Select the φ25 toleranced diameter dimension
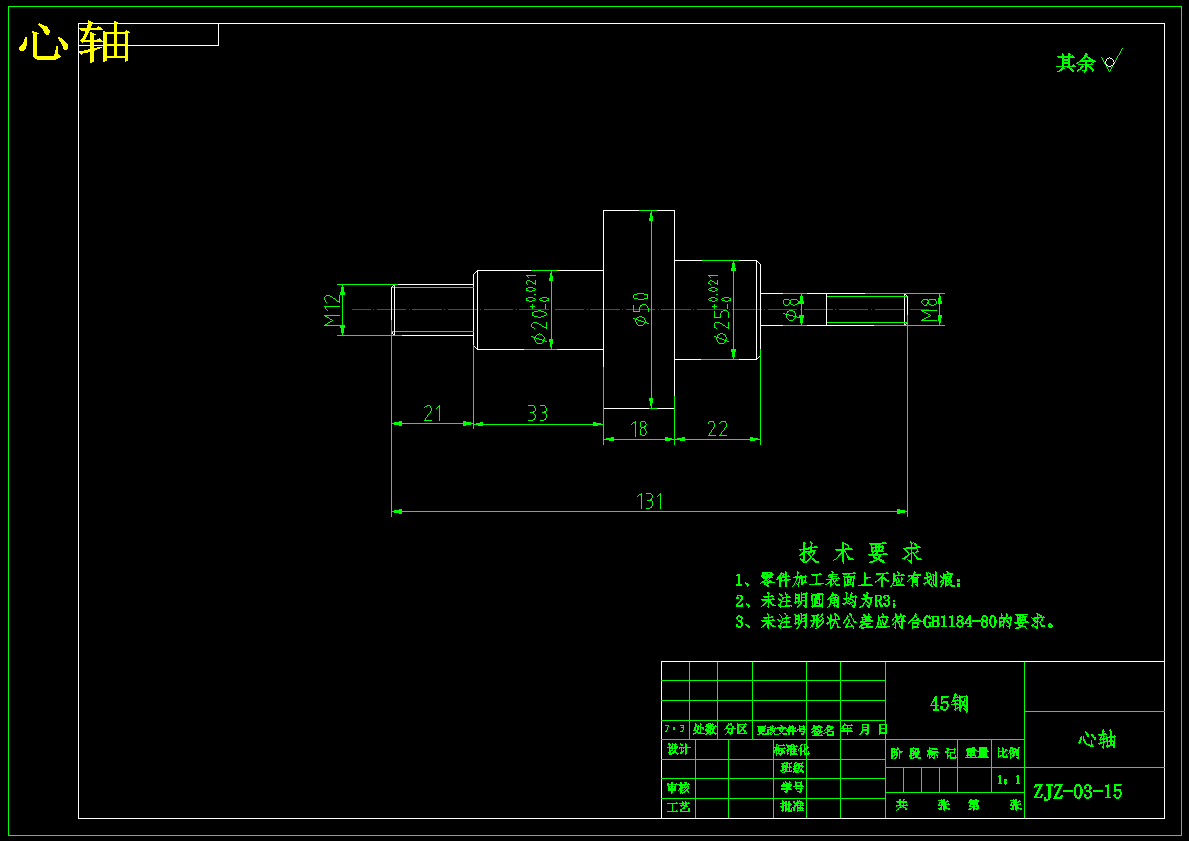1189x841 pixels. [720, 309]
